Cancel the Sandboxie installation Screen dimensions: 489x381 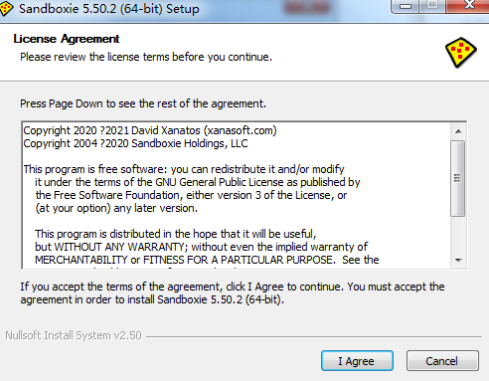click(x=442, y=361)
